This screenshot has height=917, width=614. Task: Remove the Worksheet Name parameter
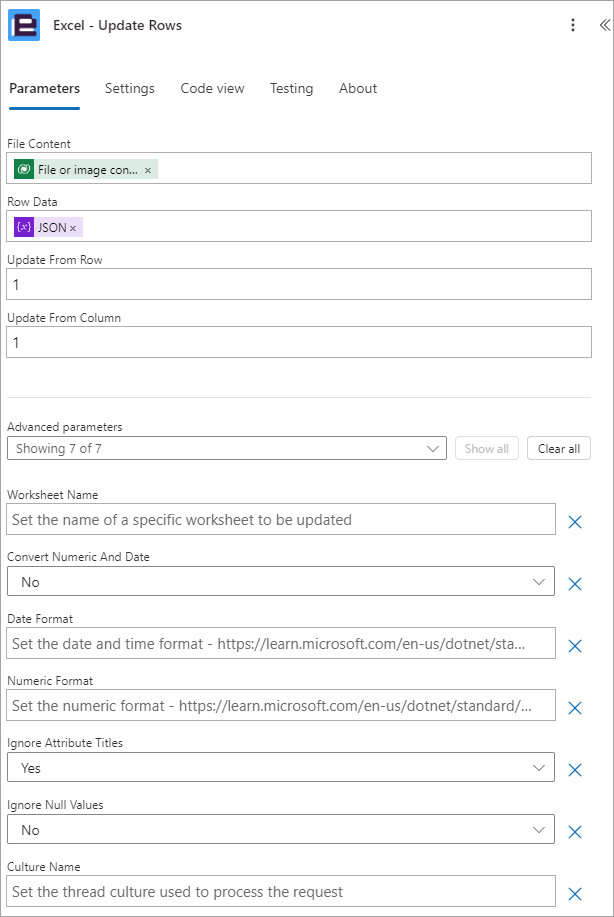[575, 522]
